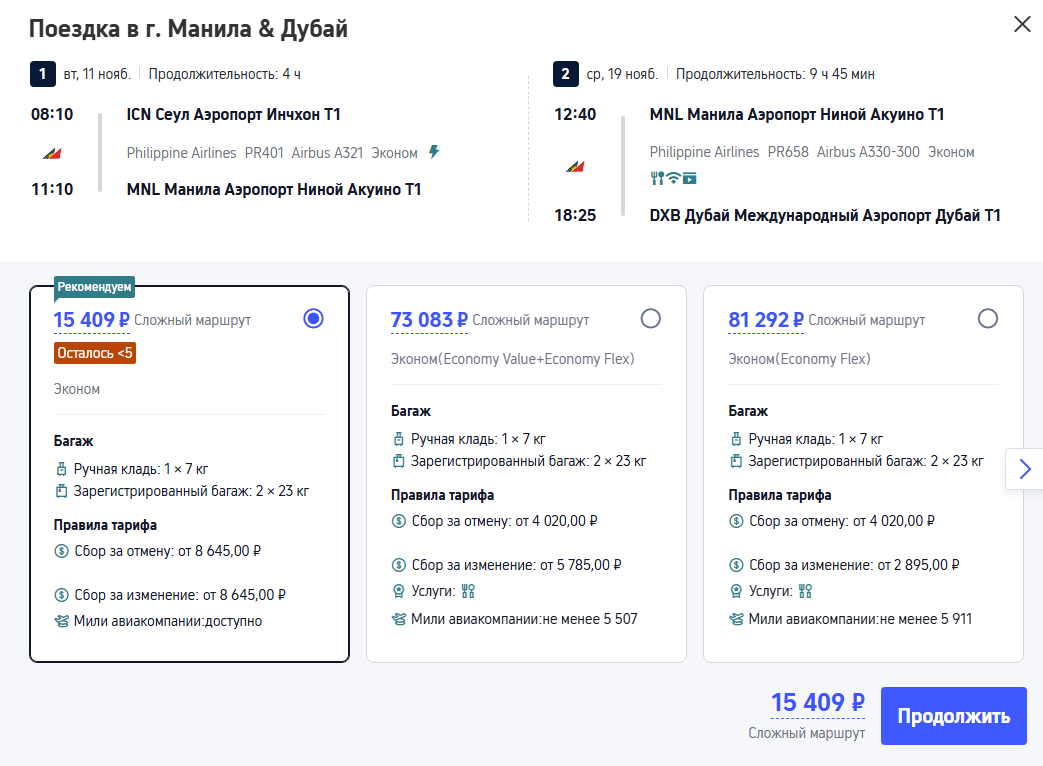Viewport: 1043px width, 766px height.
Task: Click services badge icon in 73 083 ₽ card
Action: [398, 591]
